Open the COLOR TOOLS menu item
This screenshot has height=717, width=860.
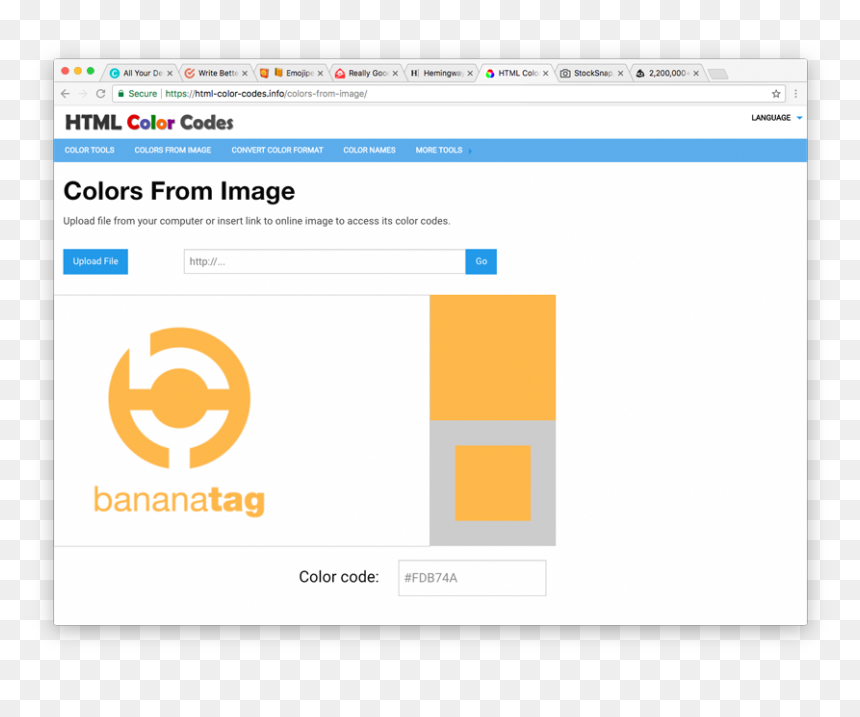(89, 150)
